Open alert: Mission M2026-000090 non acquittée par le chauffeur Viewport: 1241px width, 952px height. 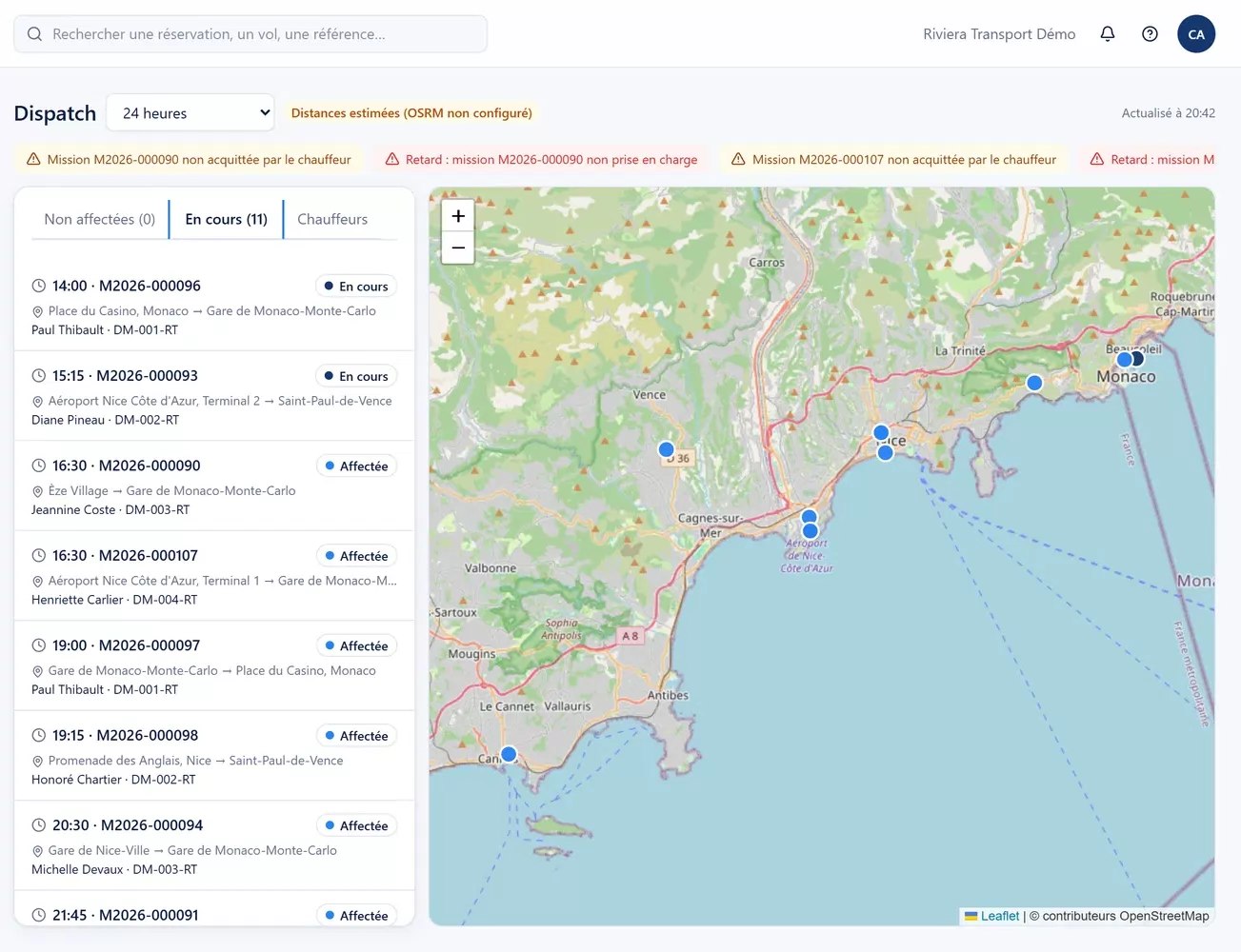point(189,159)
